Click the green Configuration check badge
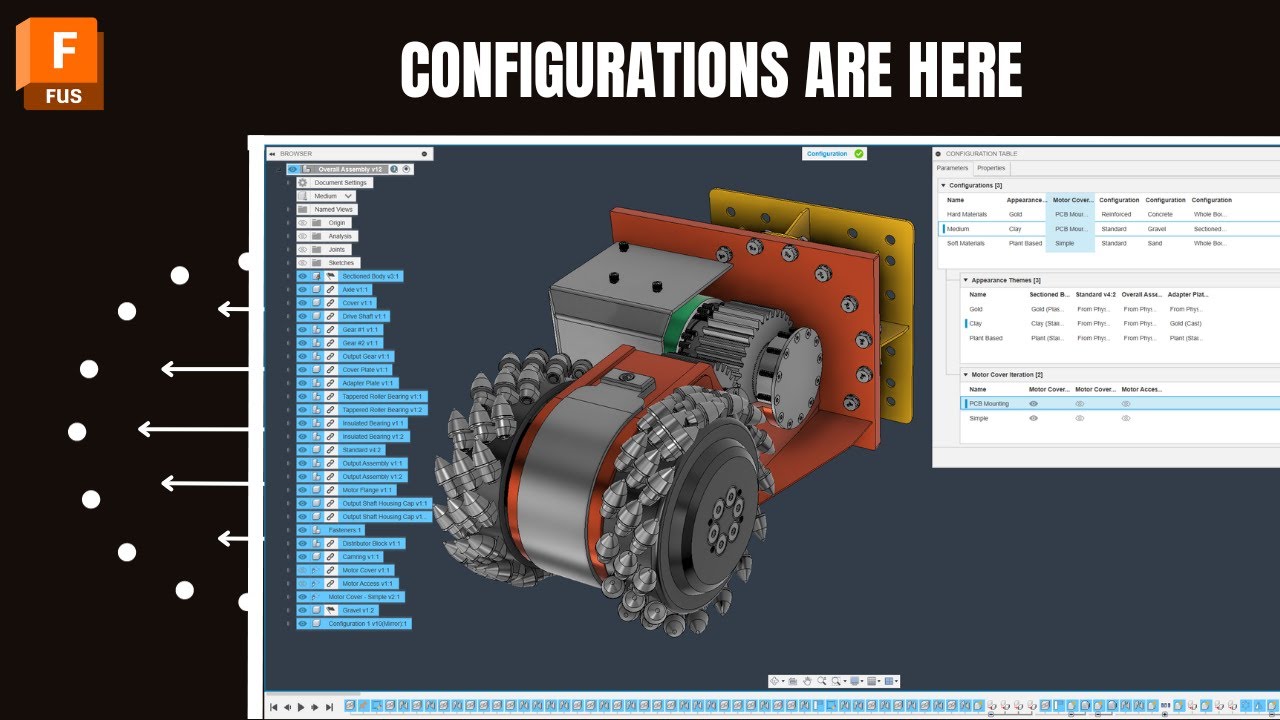 click(859, 154)
